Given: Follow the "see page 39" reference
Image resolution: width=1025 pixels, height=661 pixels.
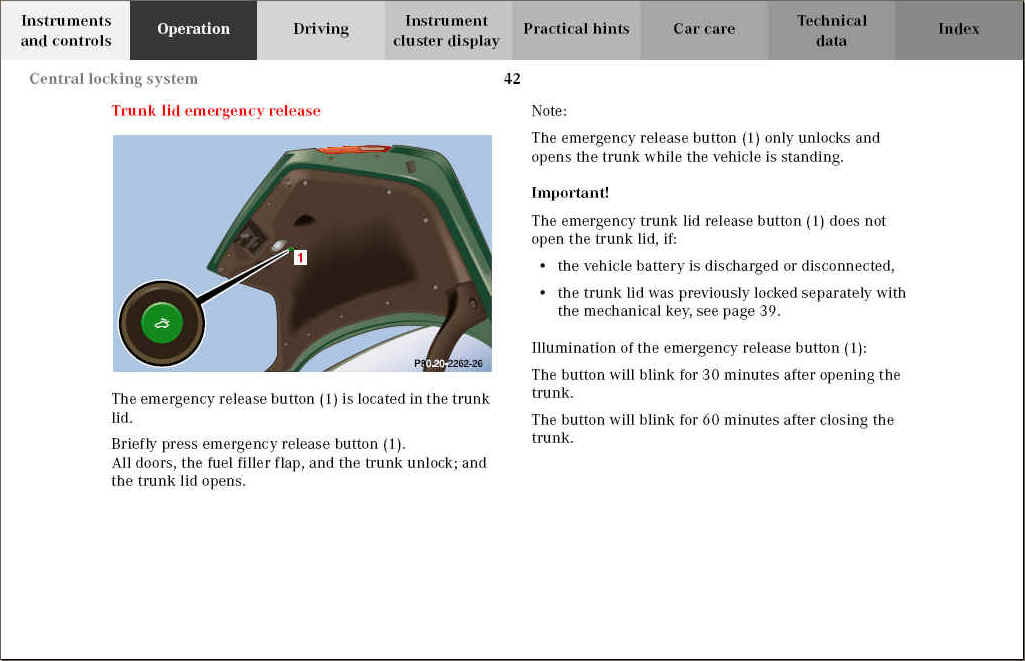Looking at the screenshot, I should [738, 311].
